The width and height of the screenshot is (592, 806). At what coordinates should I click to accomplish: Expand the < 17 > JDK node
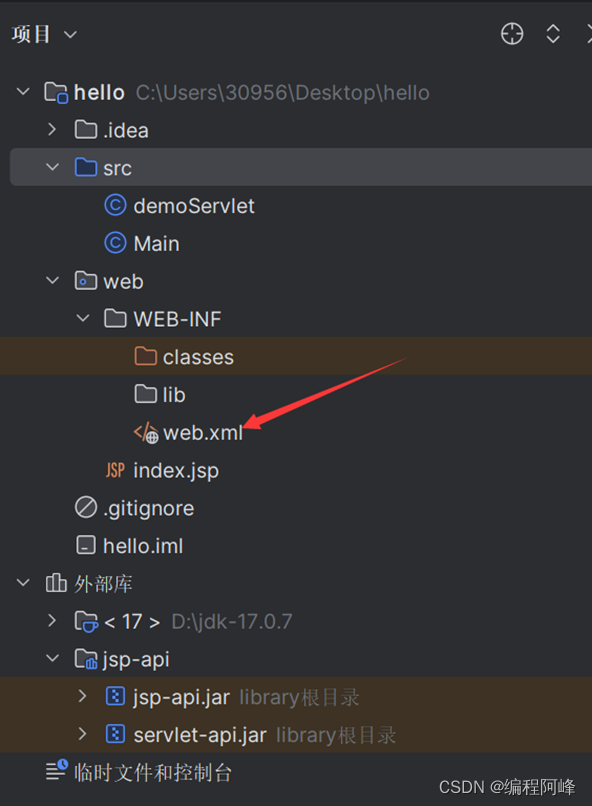[52, 621]
